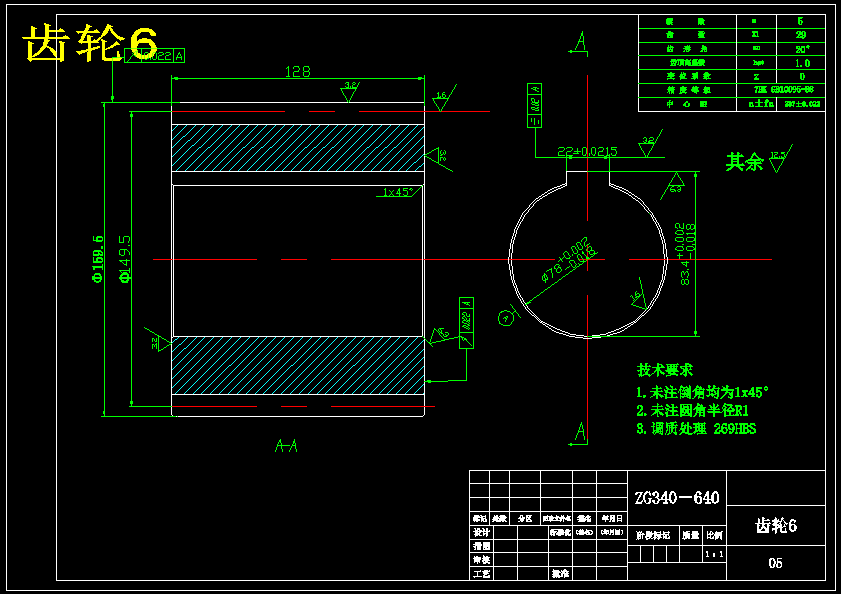Click the Φ78 bore diameter dimension text
This screenshot has height=594, width=841.
569,260
